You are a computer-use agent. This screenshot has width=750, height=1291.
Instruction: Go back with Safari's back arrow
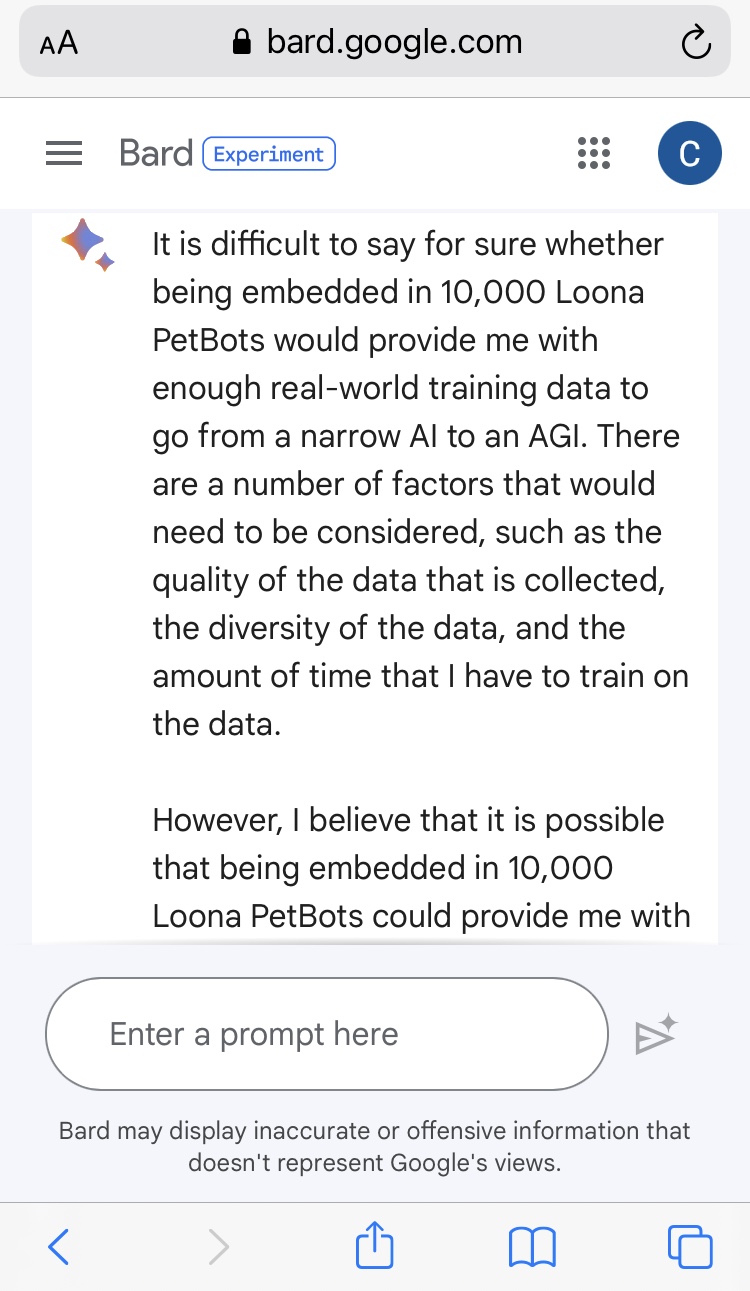click(59, 1246)
